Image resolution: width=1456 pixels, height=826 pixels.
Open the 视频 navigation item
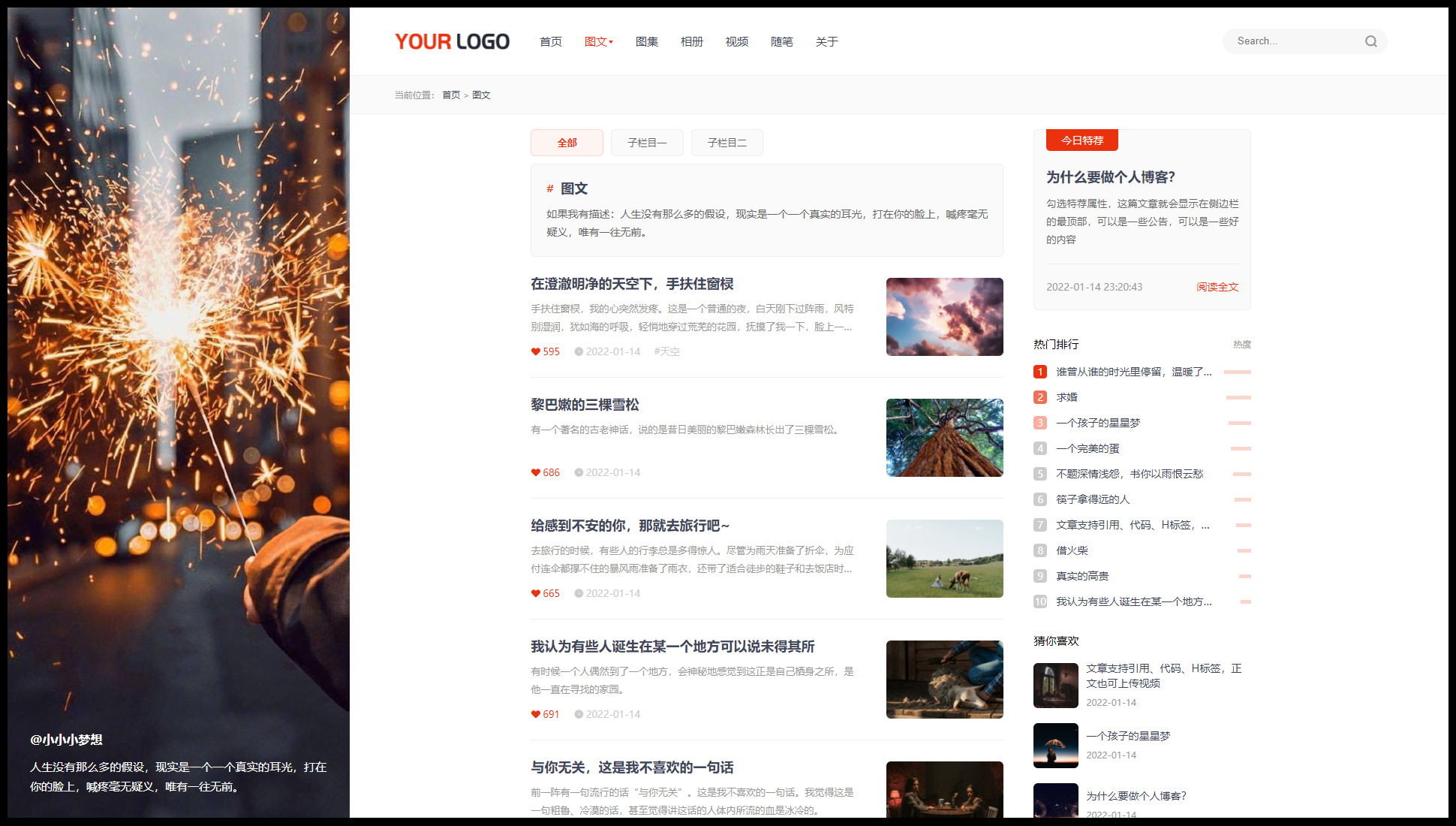point(737,41)
